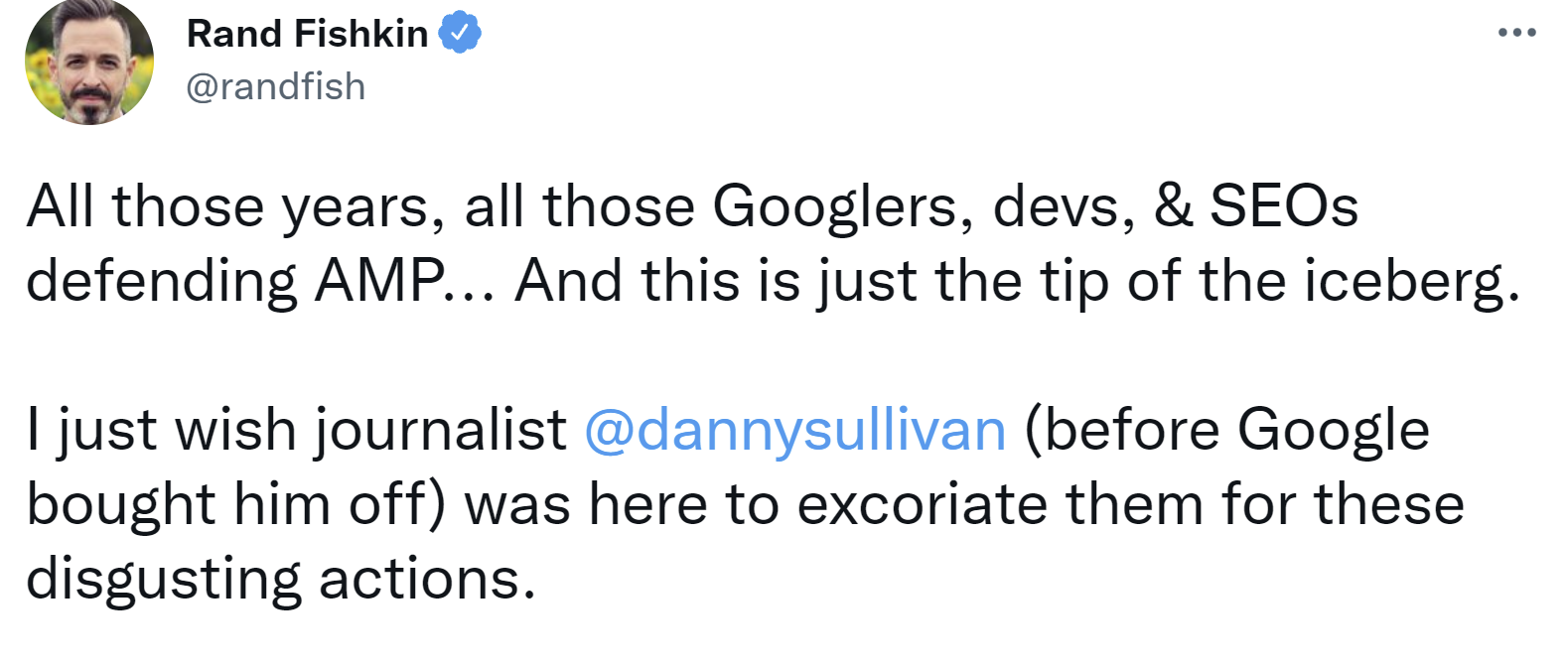This screenshot has width=1568, height=667.
Task: Open Rand Fishkin's profile via his avatar
Action: click(87, 61)
